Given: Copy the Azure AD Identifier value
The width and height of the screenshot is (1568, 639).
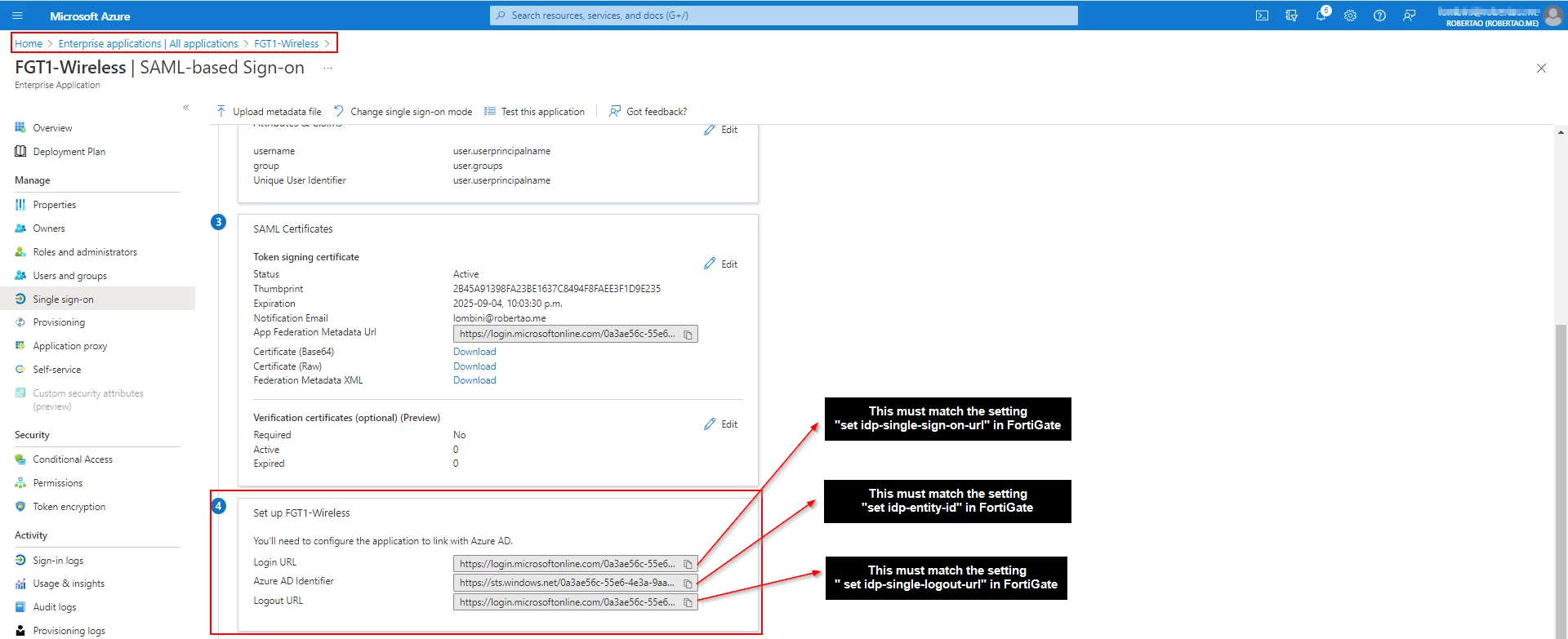Looking at the screenshot, I should (688, 584).
